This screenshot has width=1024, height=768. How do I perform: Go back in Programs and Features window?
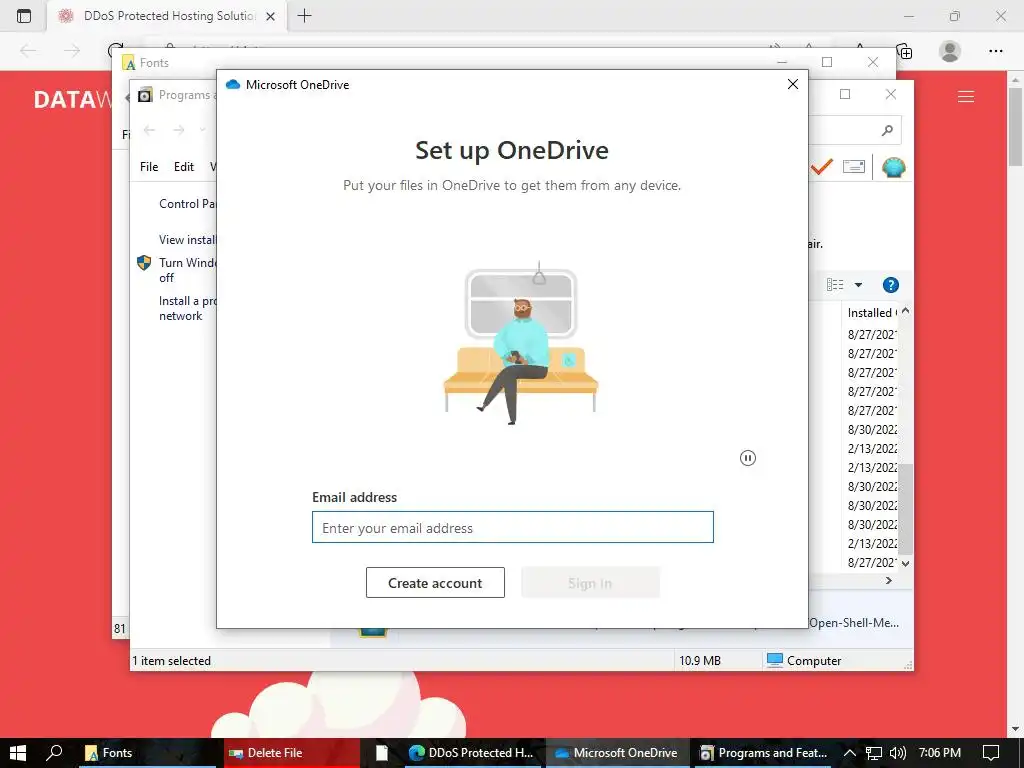150,130
